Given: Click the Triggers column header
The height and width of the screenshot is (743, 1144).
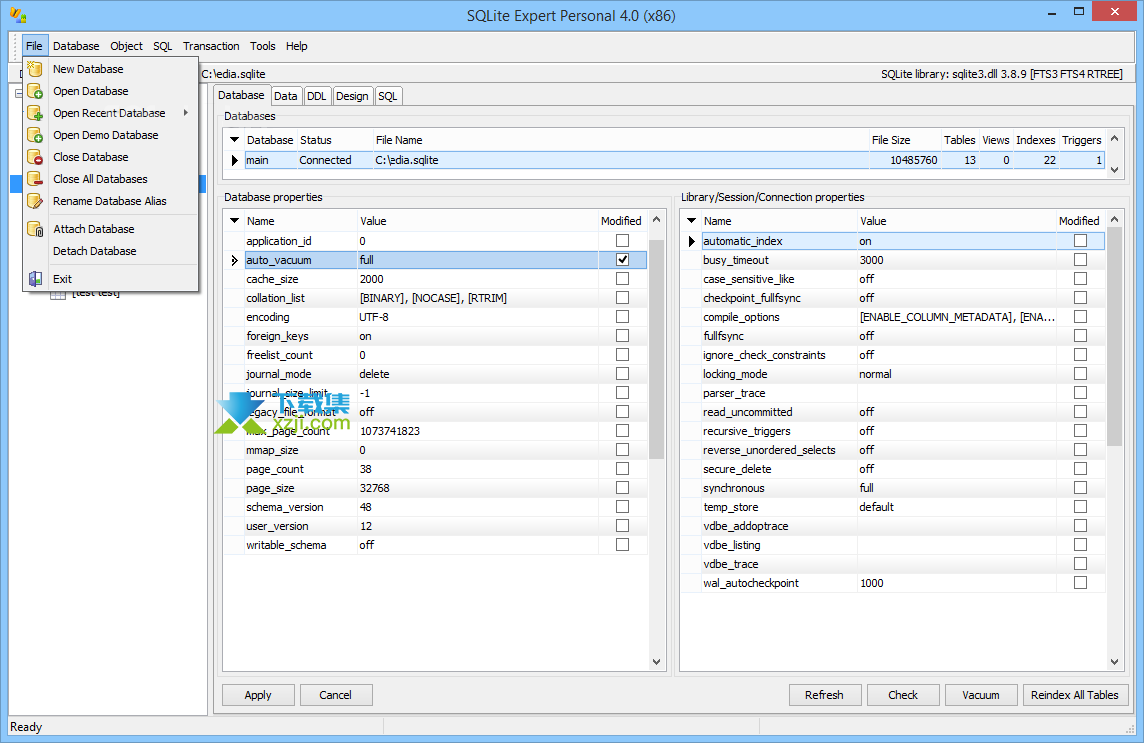Looking at the screenshot, I should (x=1082, y=140).
